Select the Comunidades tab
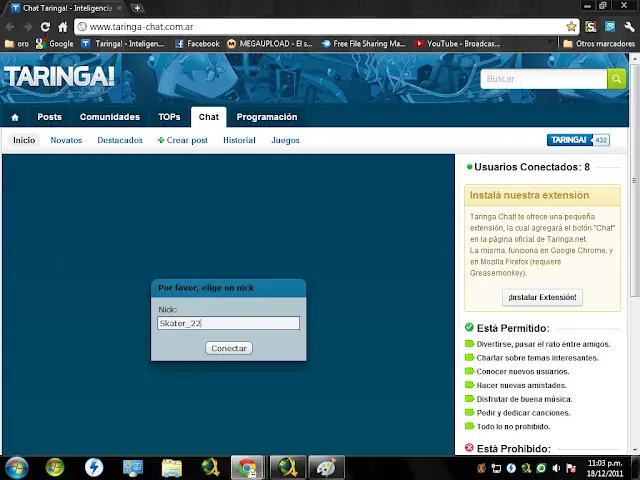The width and height of the screenshot is (640, 480). pos(110,117)
